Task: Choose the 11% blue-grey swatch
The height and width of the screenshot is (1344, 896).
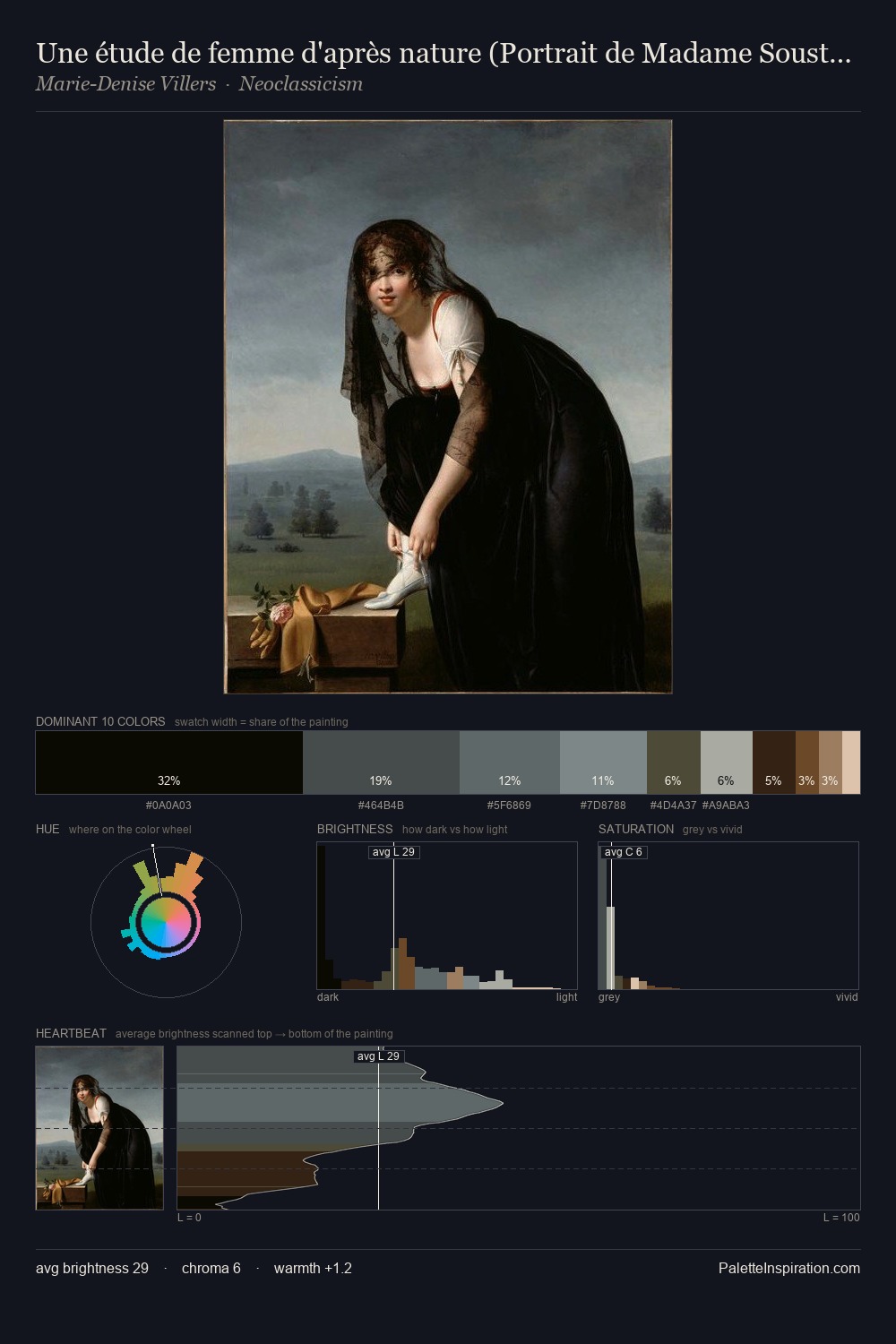Action: tap(603, 762)
